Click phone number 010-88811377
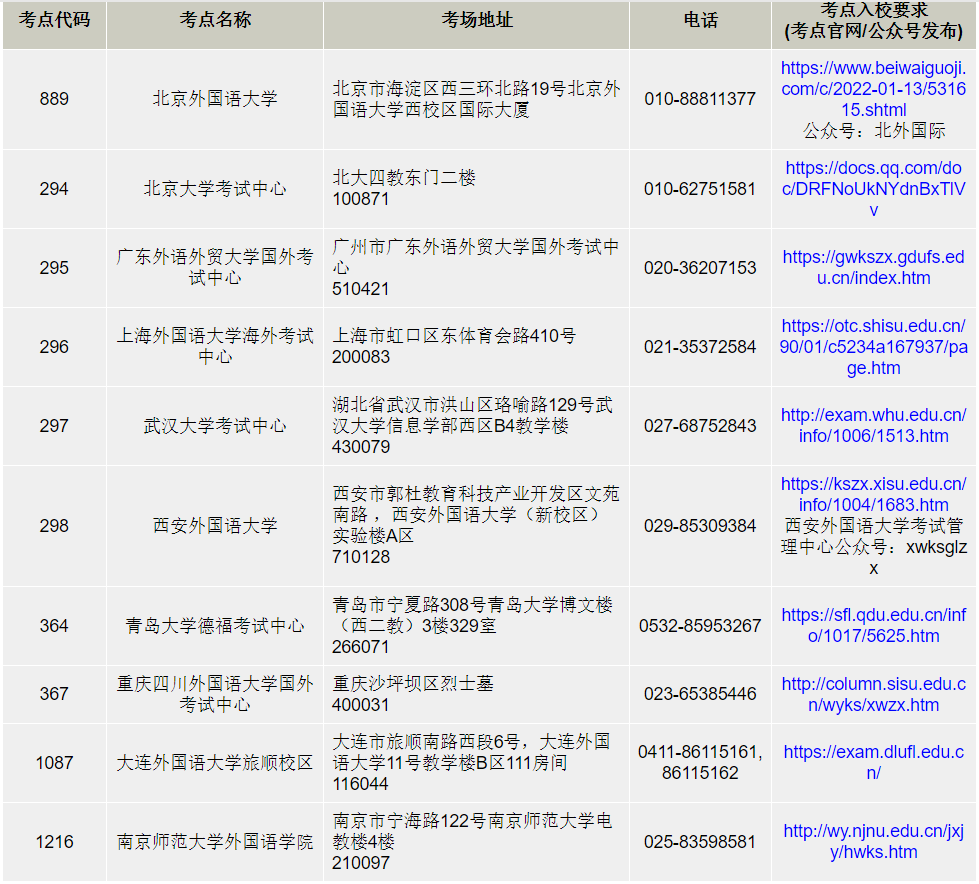Viewport: 979px width, 884px height. 700,99
